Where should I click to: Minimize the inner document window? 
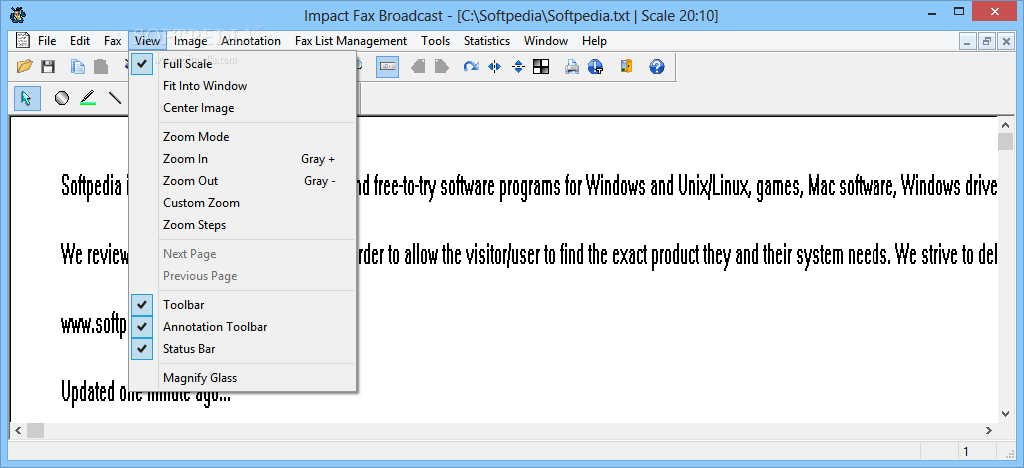[968, 41]
